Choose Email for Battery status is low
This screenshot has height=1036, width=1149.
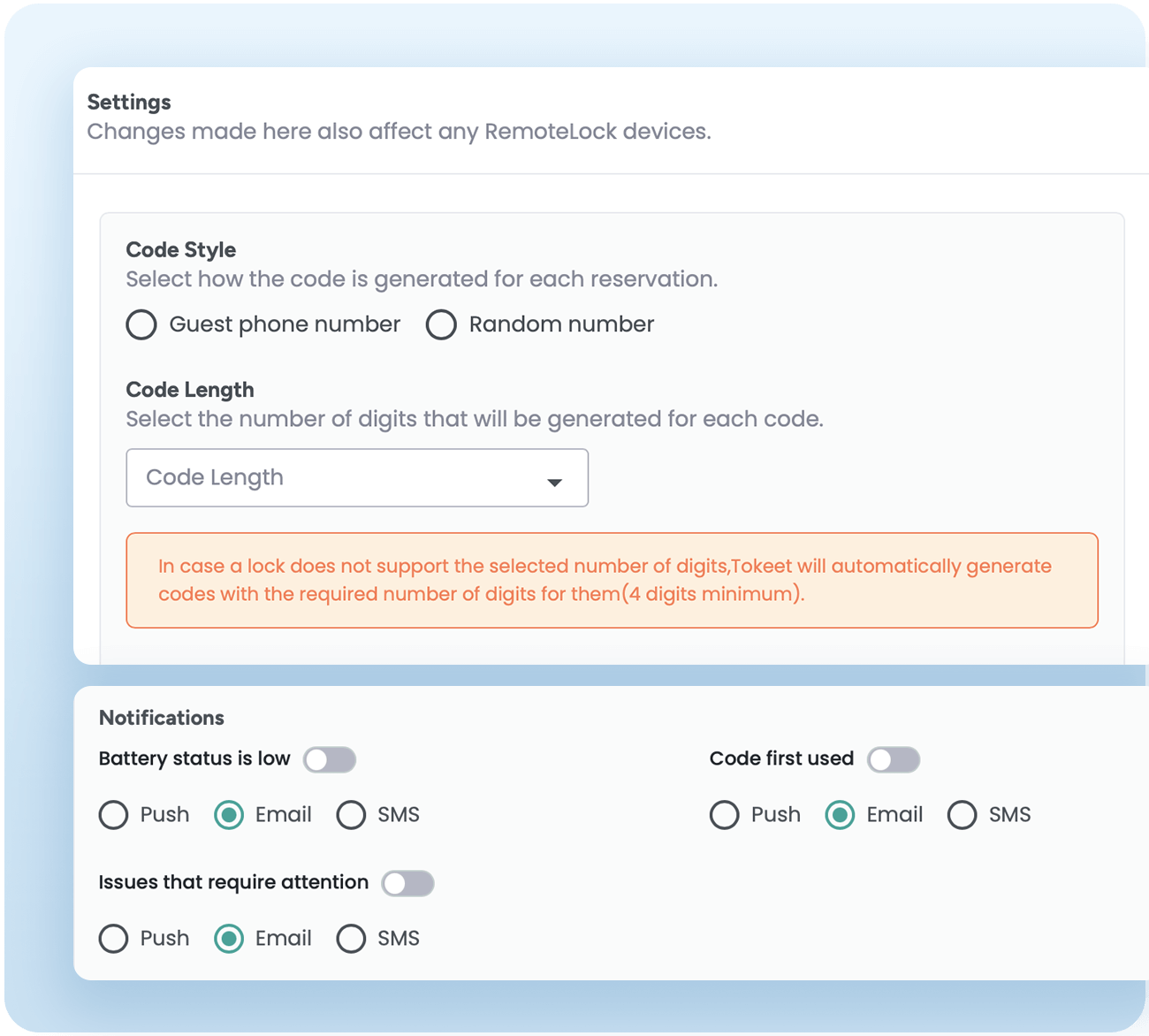coord(229,814)
